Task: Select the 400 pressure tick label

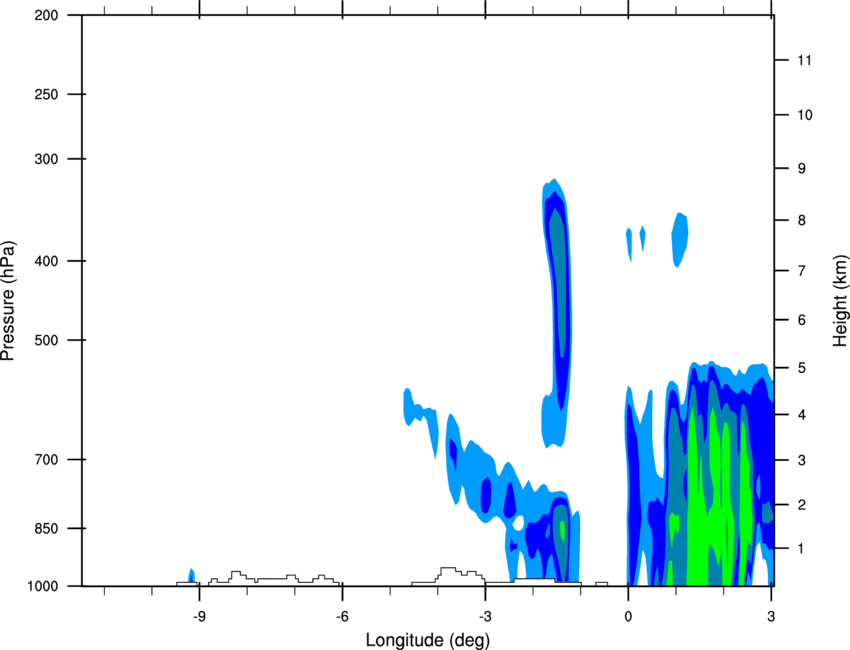Action: click(x=46, y=261)
